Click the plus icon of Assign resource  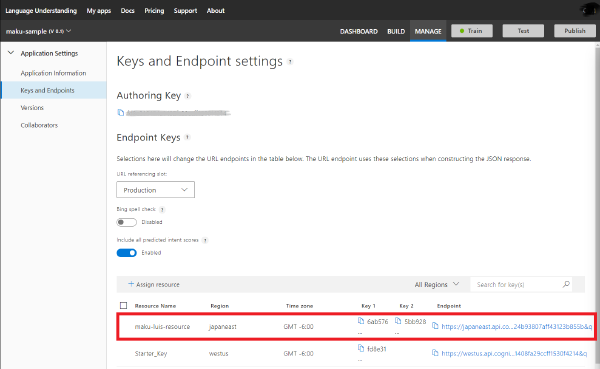pos(131,284)
